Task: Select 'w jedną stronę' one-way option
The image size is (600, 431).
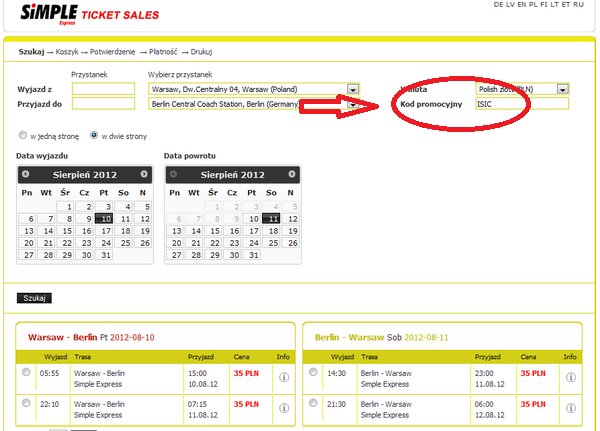Action: 23,135
